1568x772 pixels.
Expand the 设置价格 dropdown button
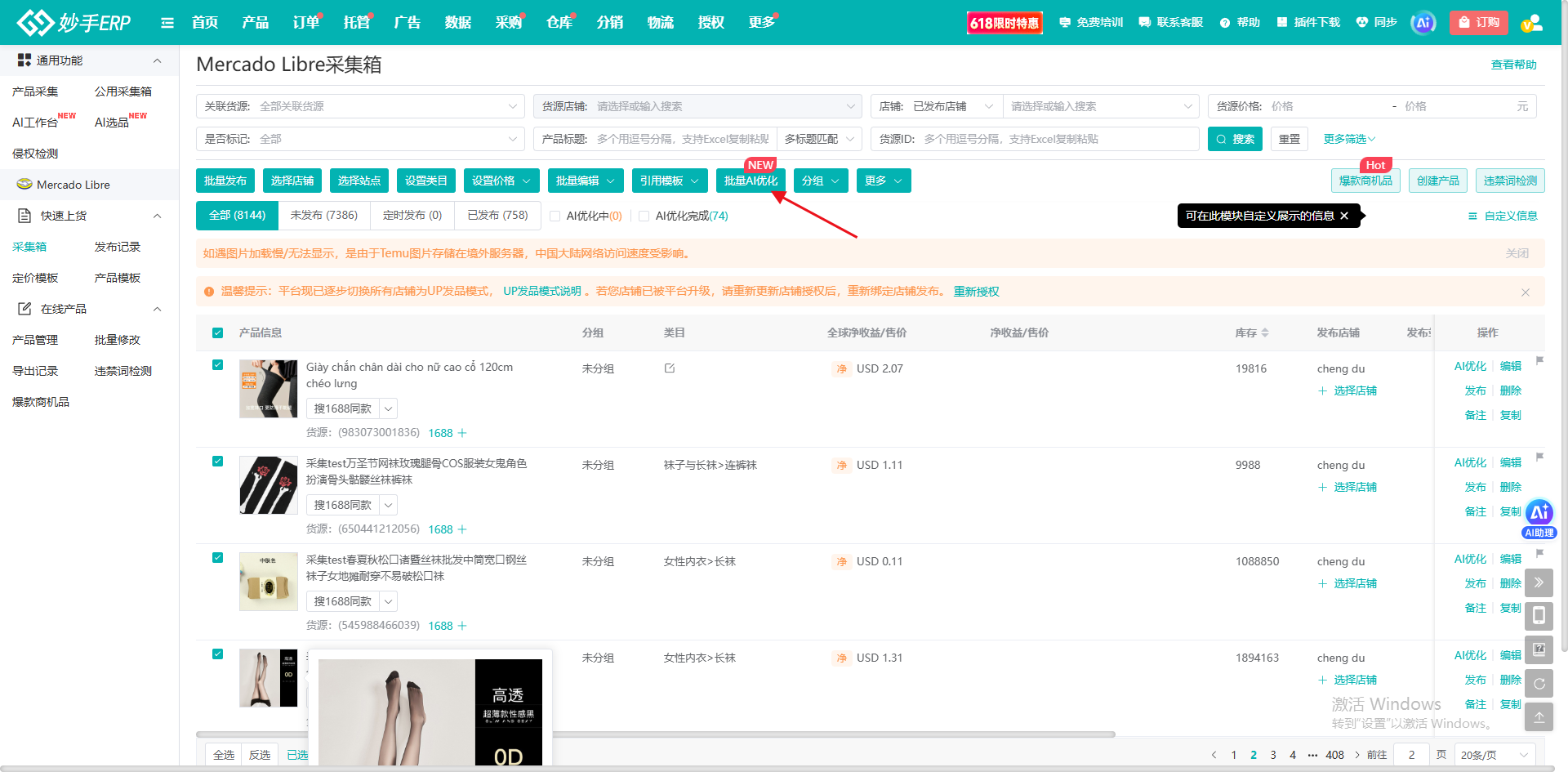click(x=501, y=181)
